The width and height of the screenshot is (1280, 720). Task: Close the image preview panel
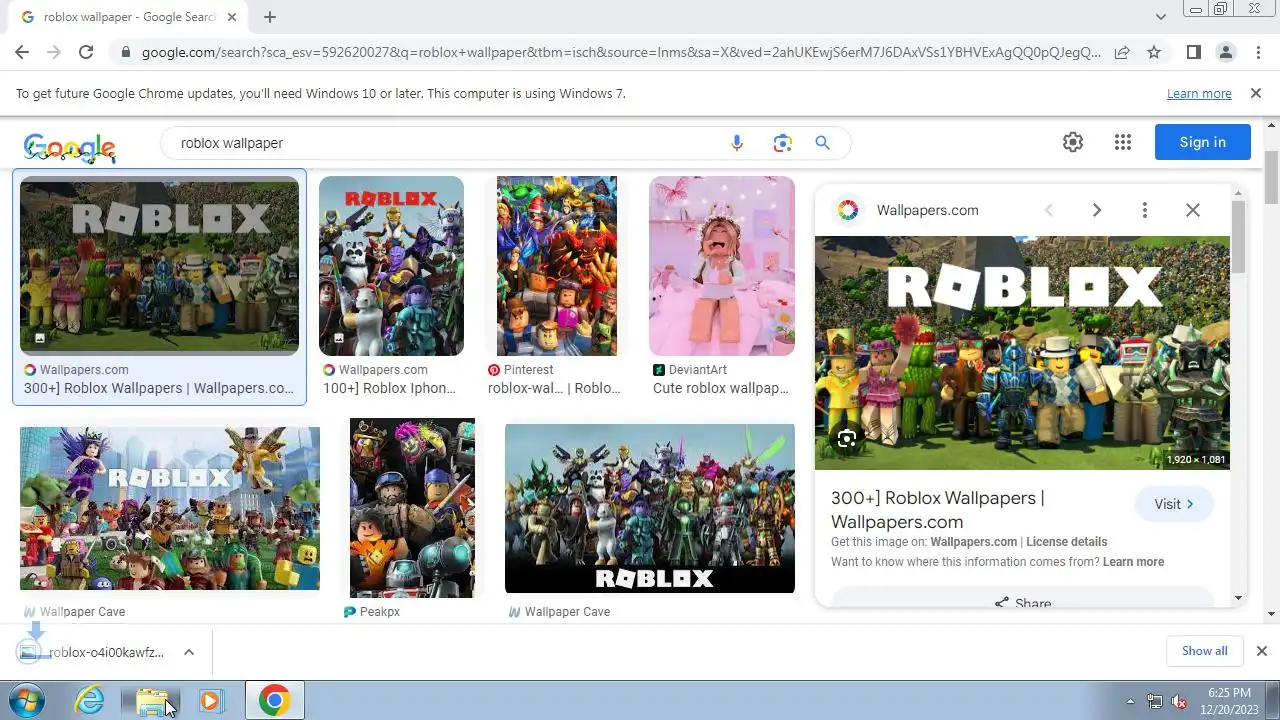click(1193, 210)
